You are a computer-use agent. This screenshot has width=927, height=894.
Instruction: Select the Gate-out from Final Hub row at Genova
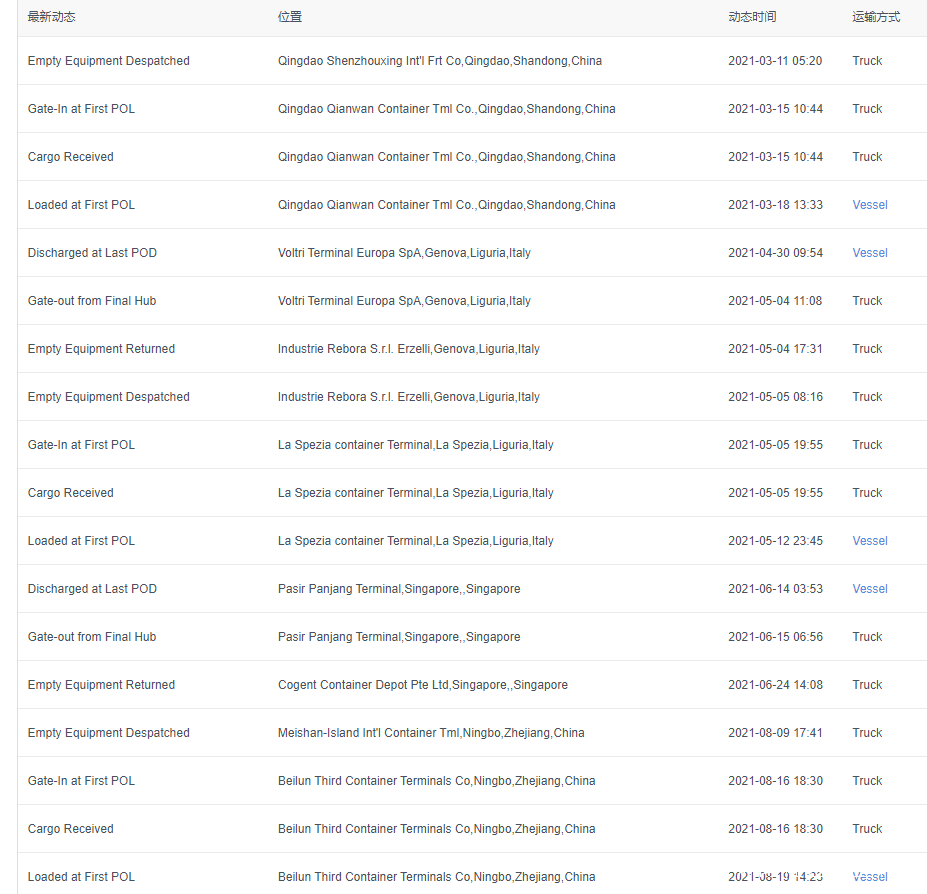[x=92, y=301]
